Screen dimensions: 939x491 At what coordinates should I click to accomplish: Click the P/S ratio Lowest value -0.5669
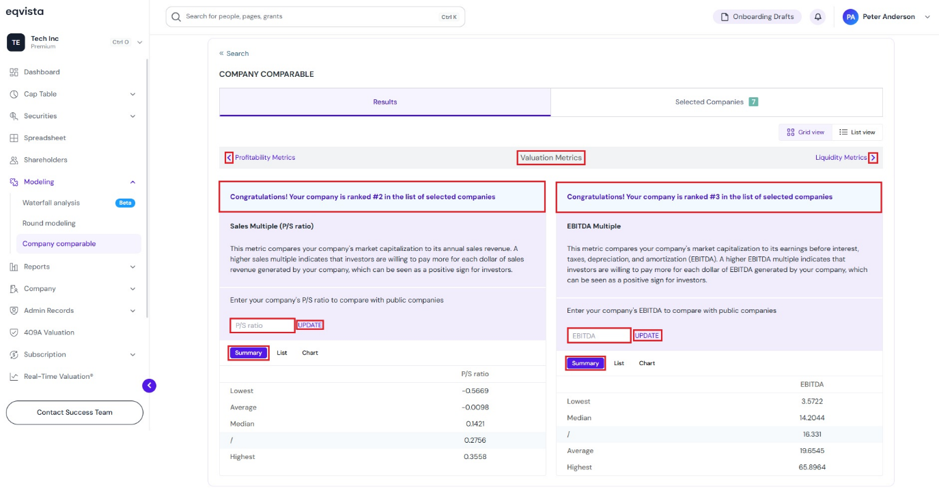[x=475, y=390]
